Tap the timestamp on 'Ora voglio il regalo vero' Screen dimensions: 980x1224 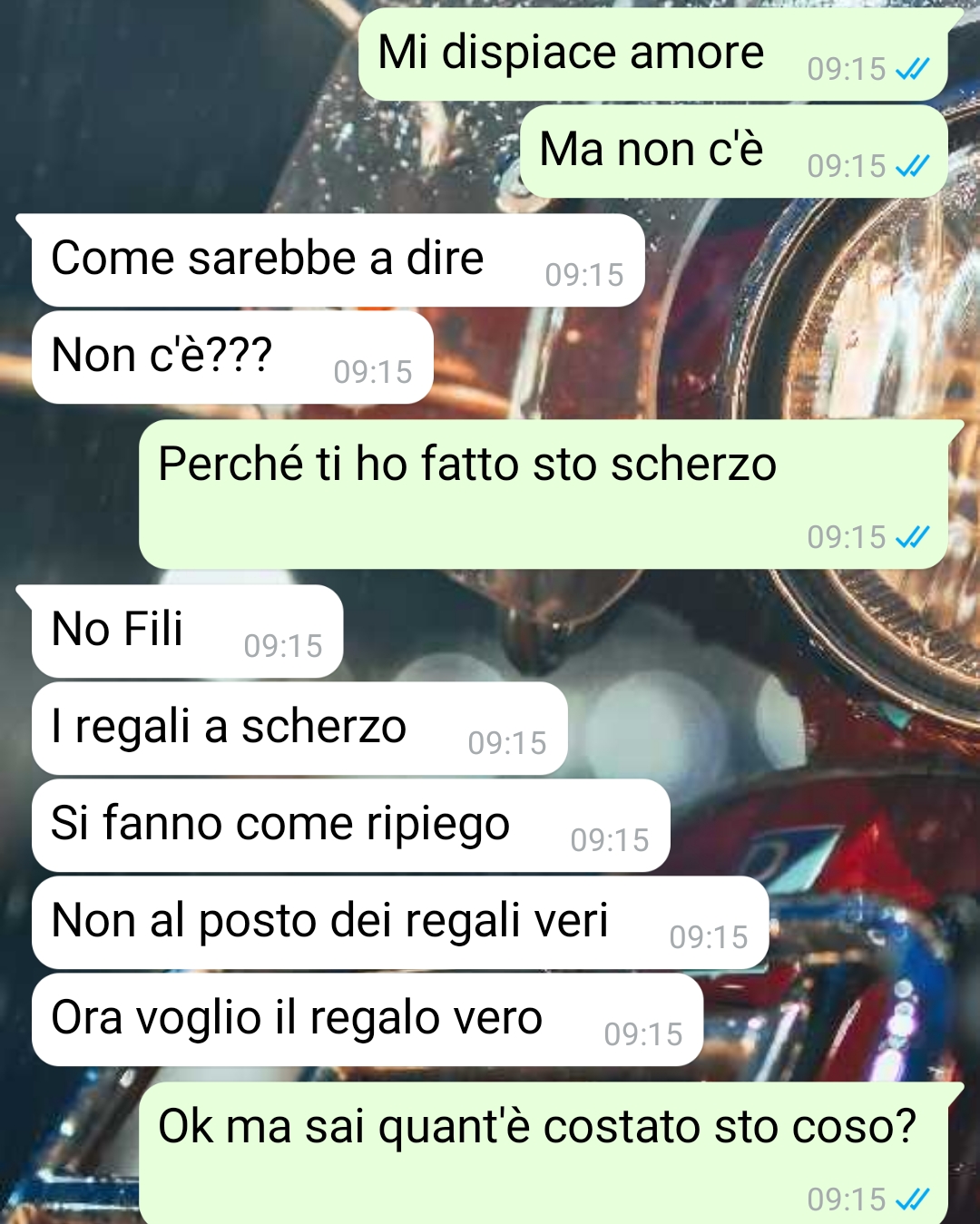[643, 1034]
